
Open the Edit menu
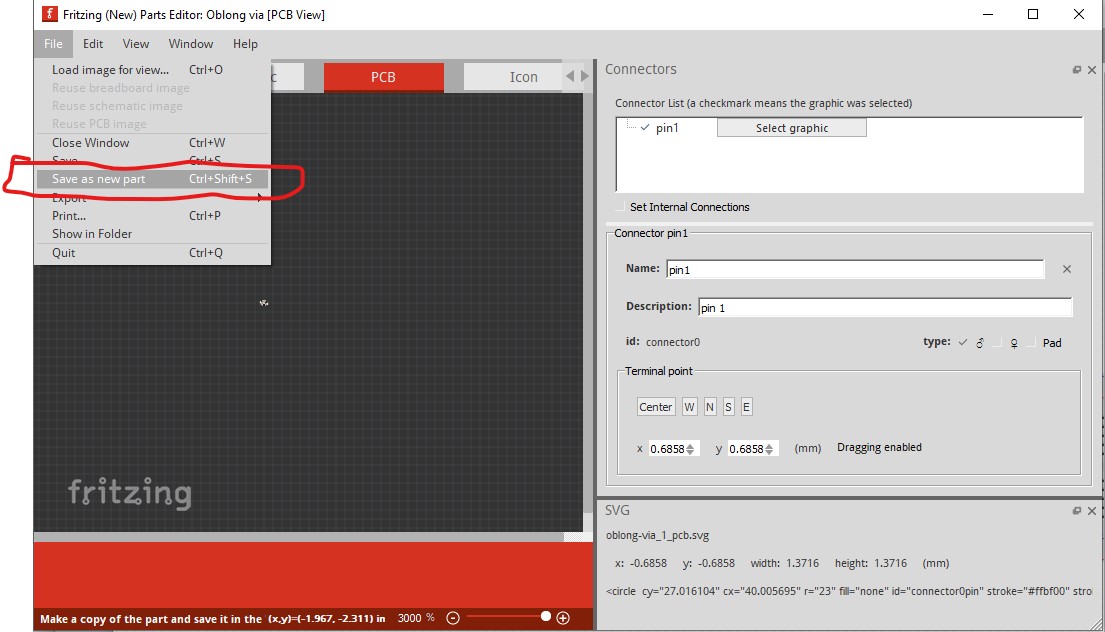93,44
